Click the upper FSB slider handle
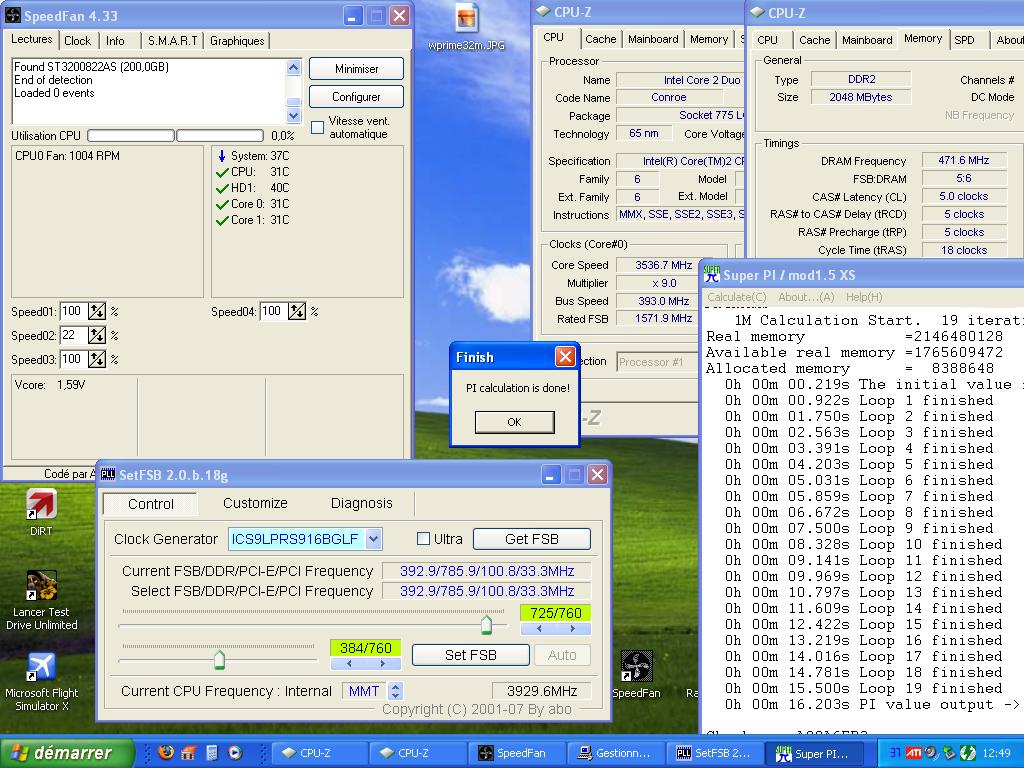Screen dimensions: 1024x768 point(486,624)
